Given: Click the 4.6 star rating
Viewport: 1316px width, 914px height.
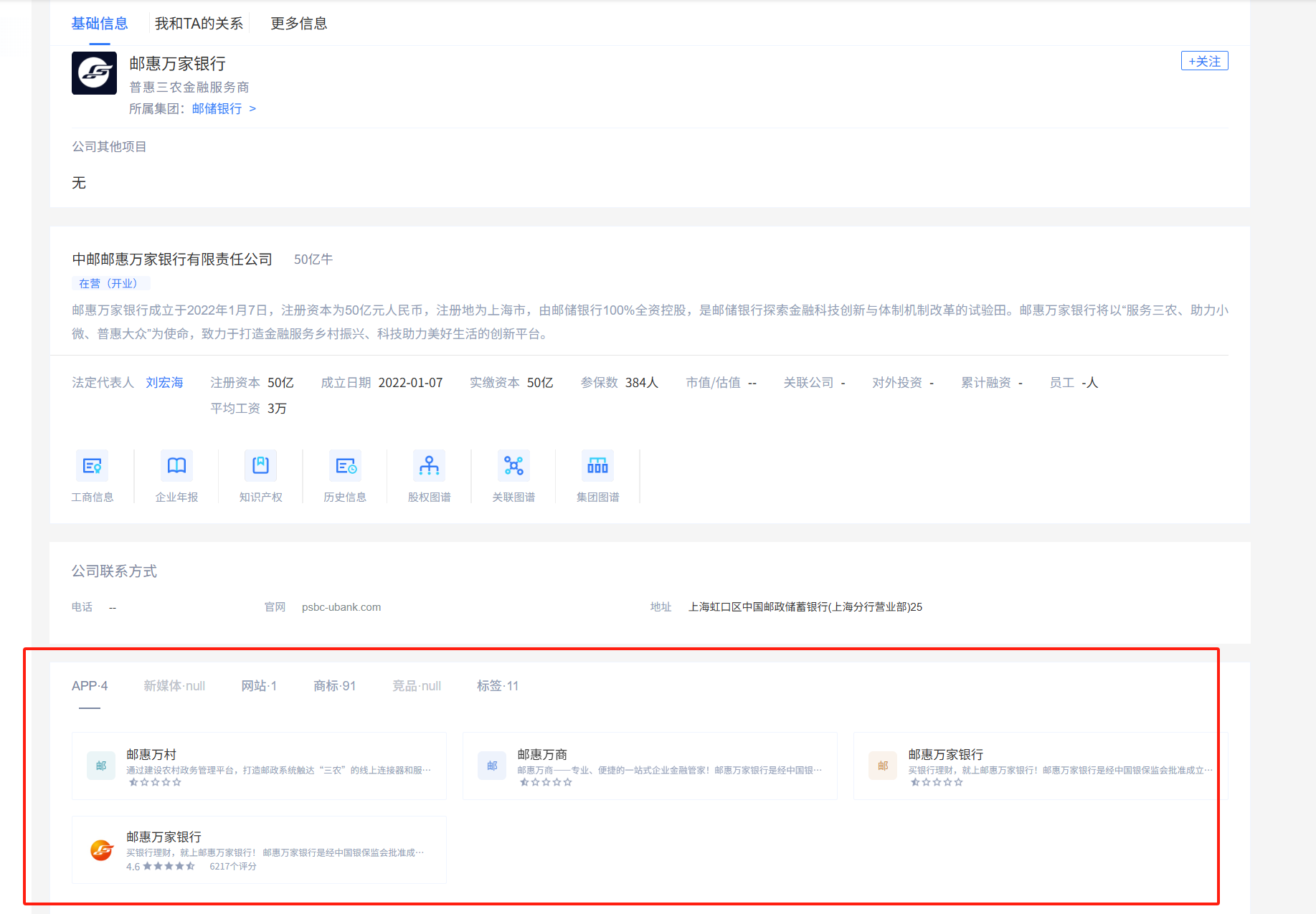Looking at the screenshot, I should click(161, 867).
